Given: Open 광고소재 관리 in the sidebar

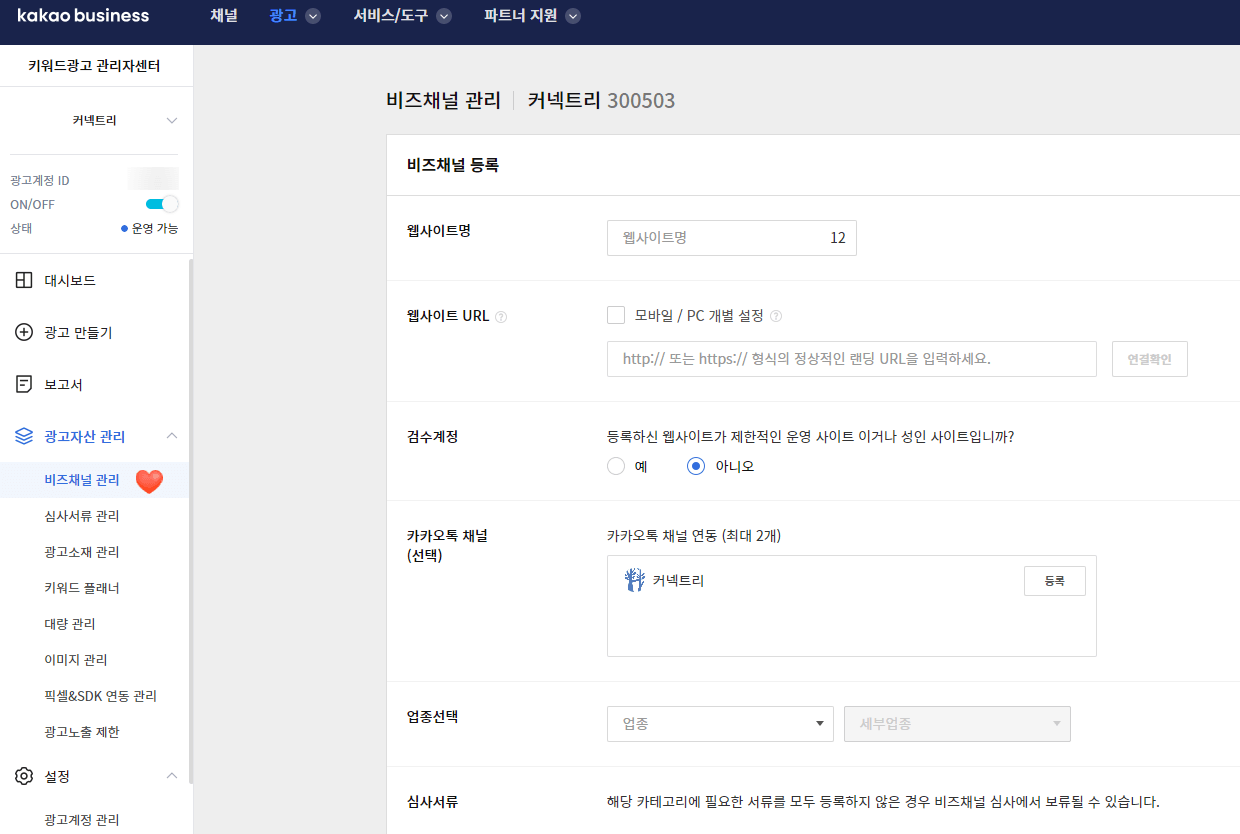Looking at the screenshot, I should click(x=82, y=552).
